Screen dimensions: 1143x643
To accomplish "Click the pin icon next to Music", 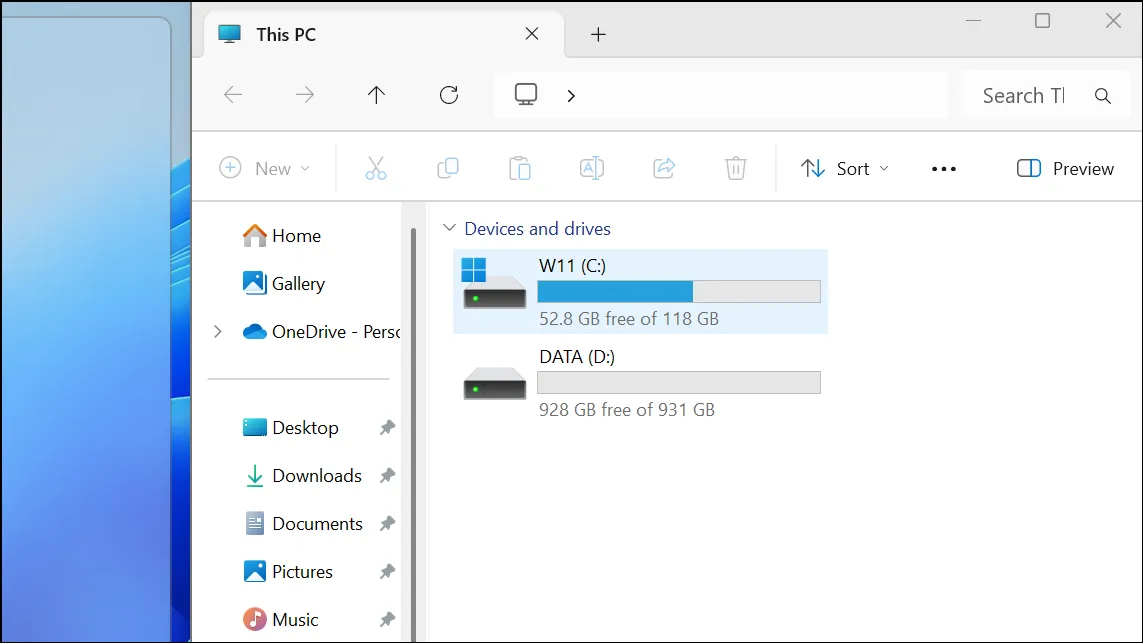I will pos(387,620).
